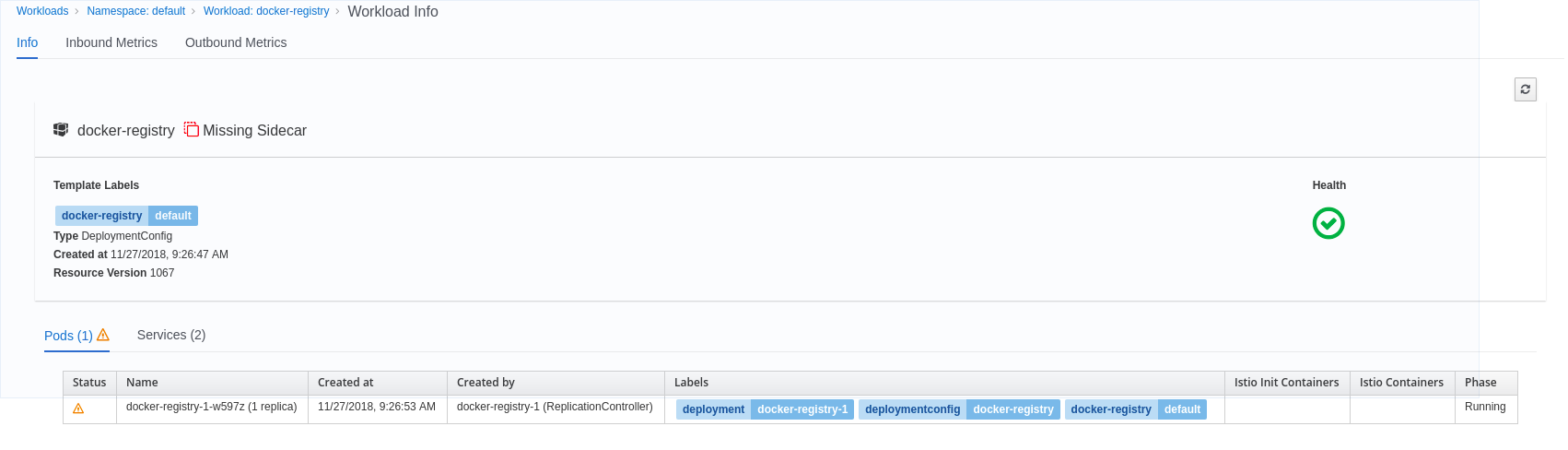Switch to Inbound Metrics tab

(111, 42)
